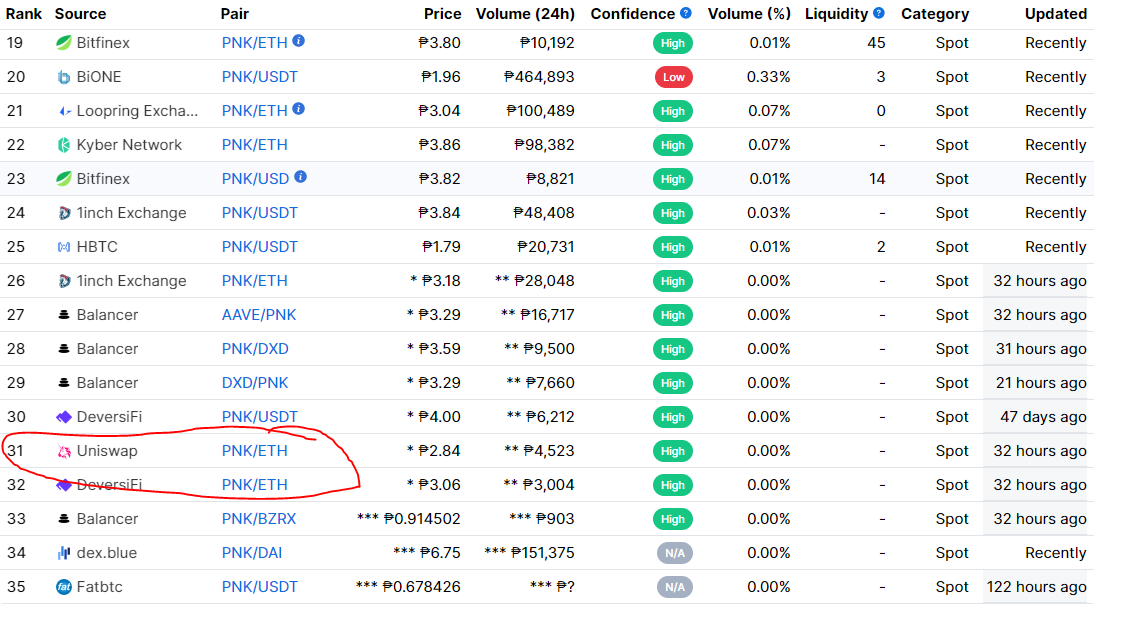Click the Bitfinex logo in row 23
Image resolution: width=1121 pixels, height=627 pixels.
click(64, 179)
